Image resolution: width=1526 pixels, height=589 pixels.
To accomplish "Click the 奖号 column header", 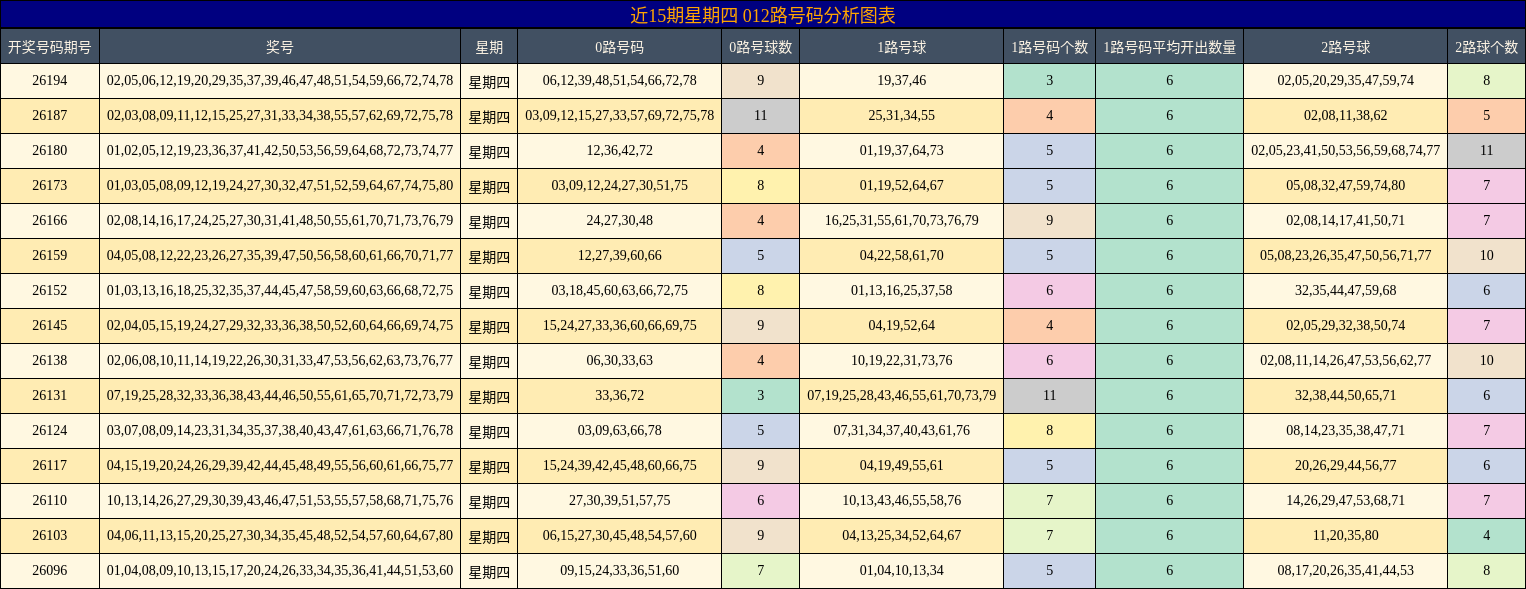I will 280,47.
